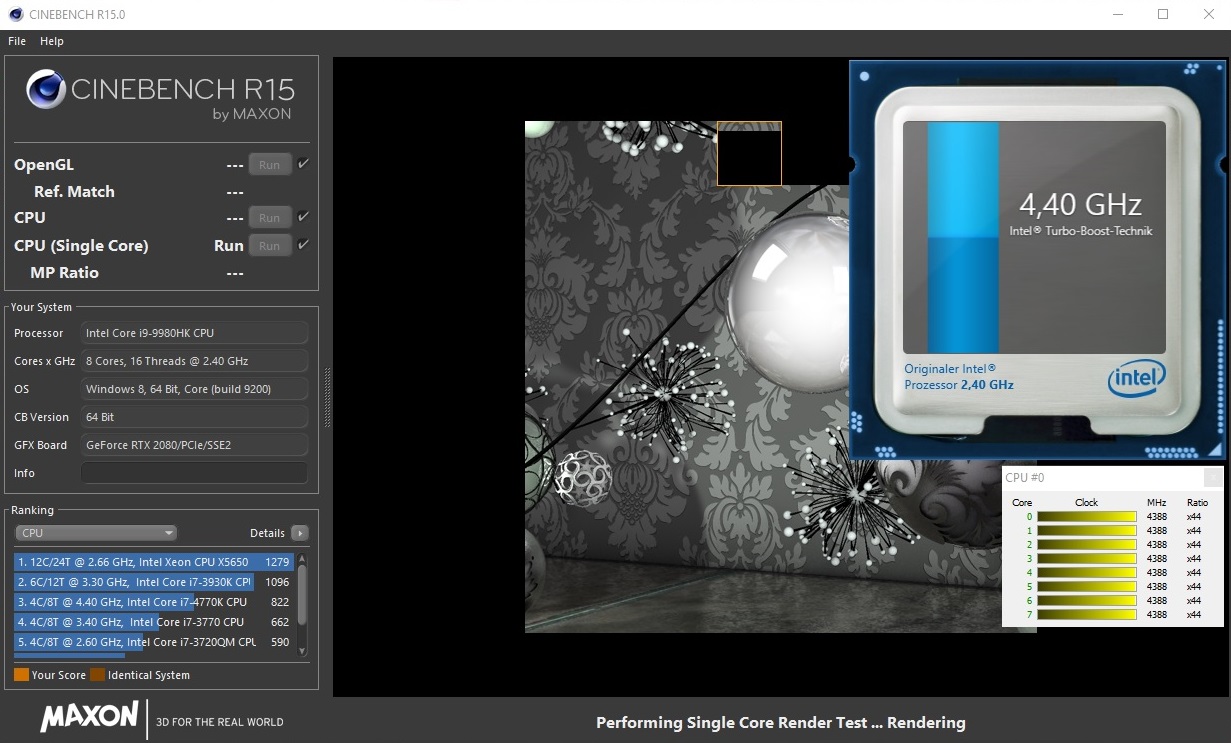Image resolution: width=1231 pixels, height=743 pixels.
Task: Run the CPU benchmark
Action: [270, 217]
